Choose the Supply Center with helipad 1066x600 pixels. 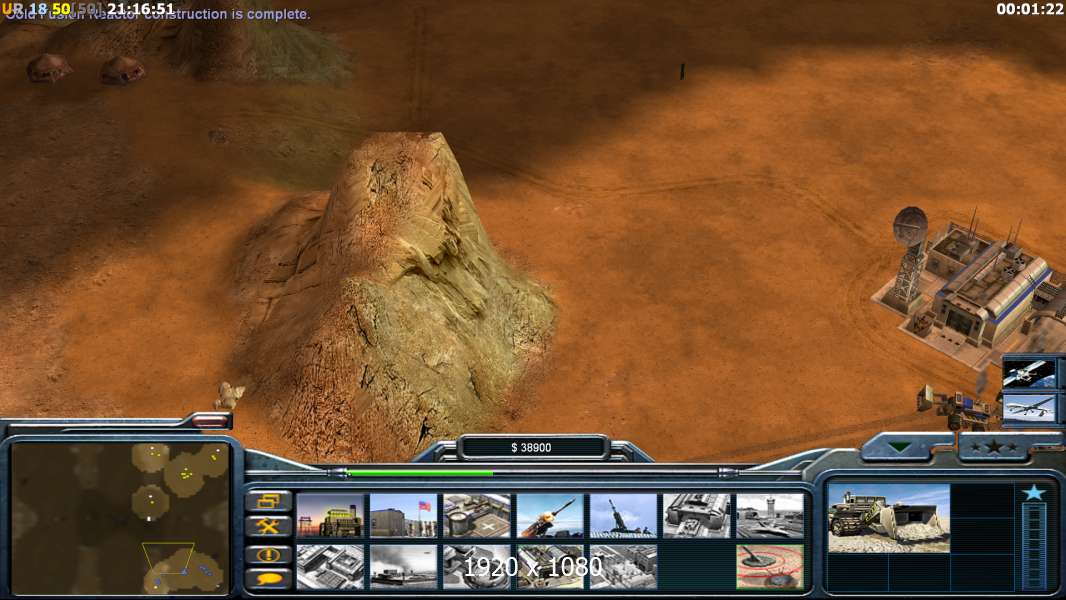(477, 515)
